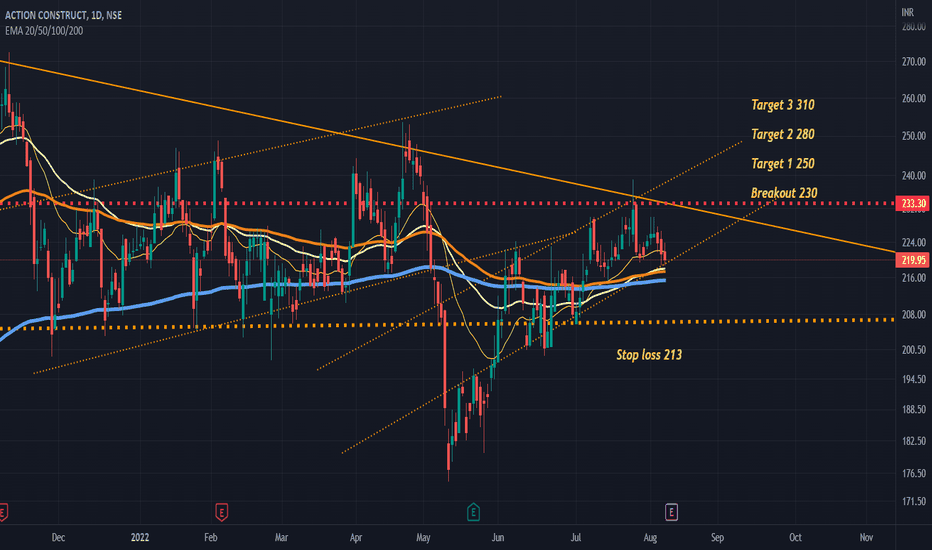932x550 pixels.
Task: Select the 219.95 current price label
Action: click(913, 260)
